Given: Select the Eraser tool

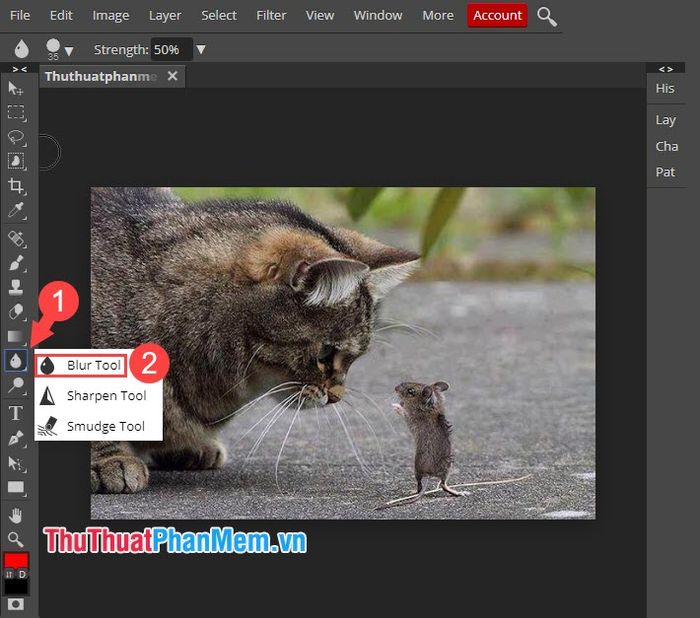Looking at the screenshot, I should click(16, 311).
